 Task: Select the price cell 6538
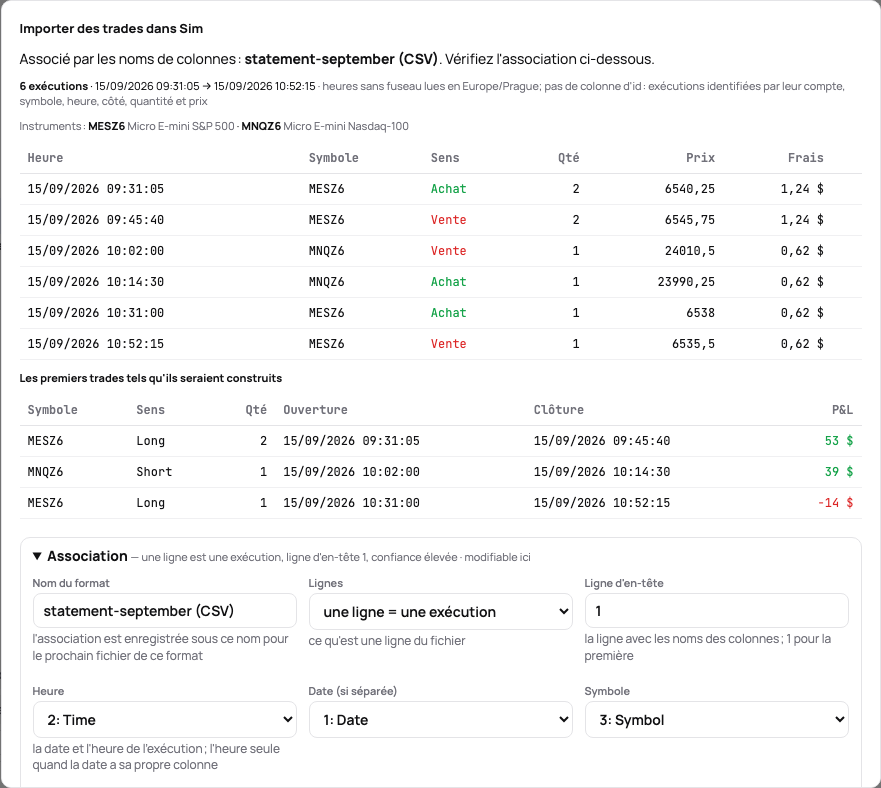(x=700, y=313)
